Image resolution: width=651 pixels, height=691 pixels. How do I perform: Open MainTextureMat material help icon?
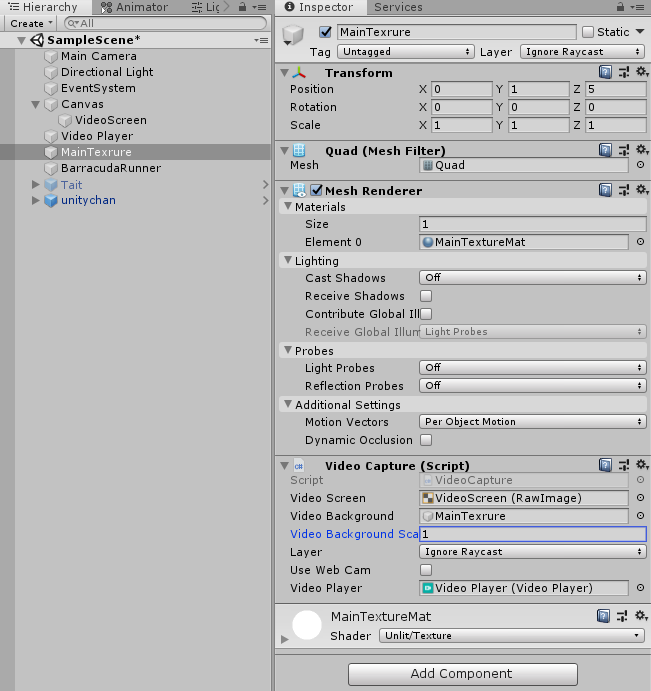click(603, 616)
